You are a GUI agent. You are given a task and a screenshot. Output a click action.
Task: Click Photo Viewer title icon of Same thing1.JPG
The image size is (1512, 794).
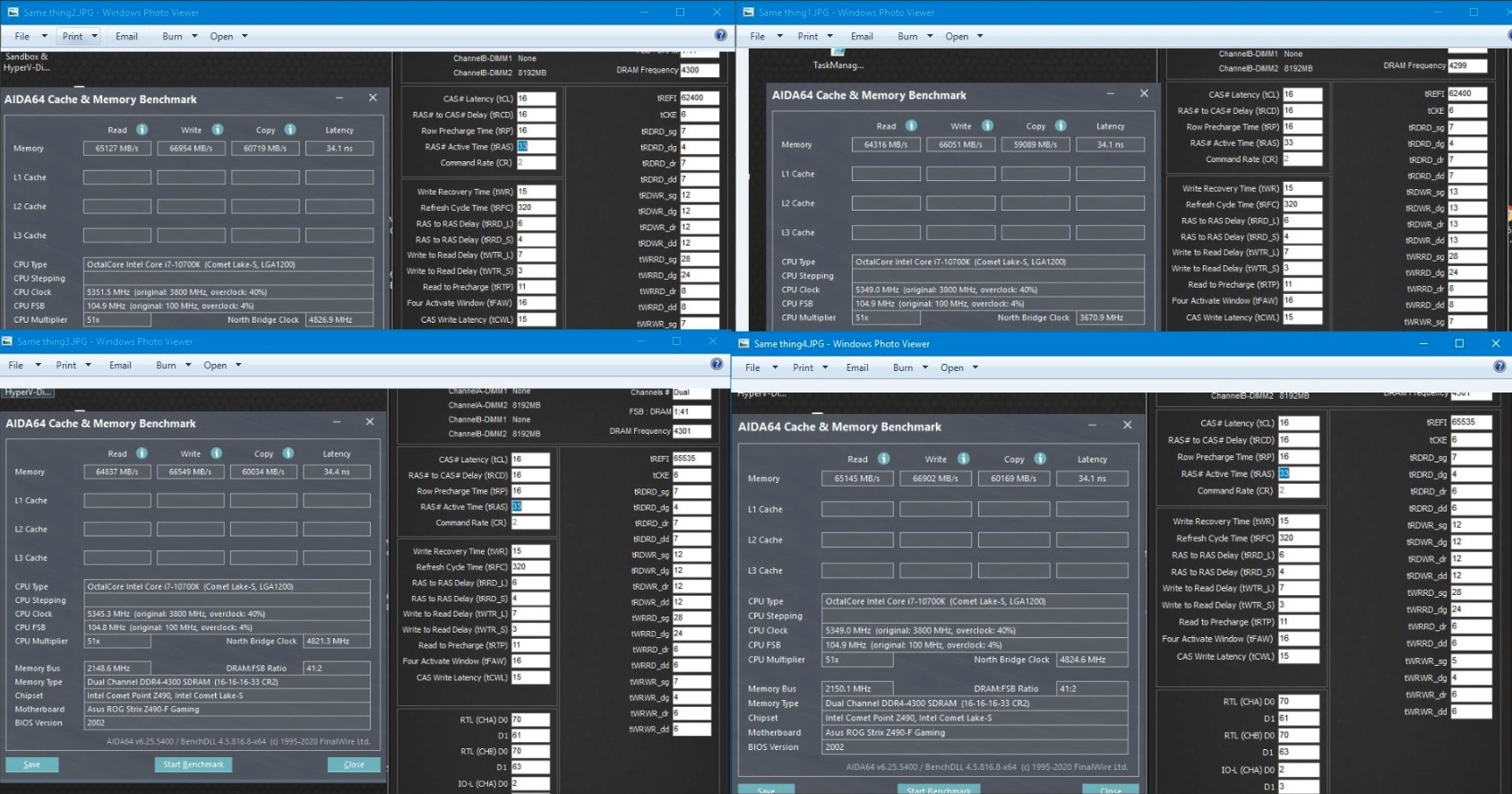(x=749, y=13)
